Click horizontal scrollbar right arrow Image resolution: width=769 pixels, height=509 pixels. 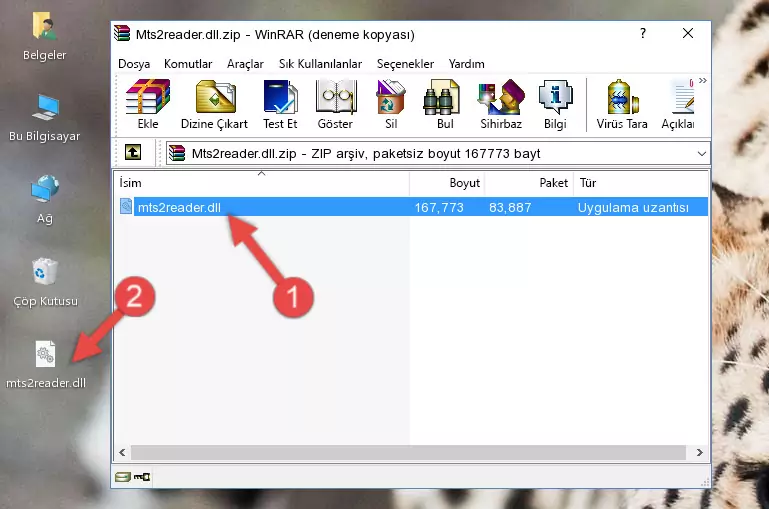pyautogui.click(x=699, y=452)
